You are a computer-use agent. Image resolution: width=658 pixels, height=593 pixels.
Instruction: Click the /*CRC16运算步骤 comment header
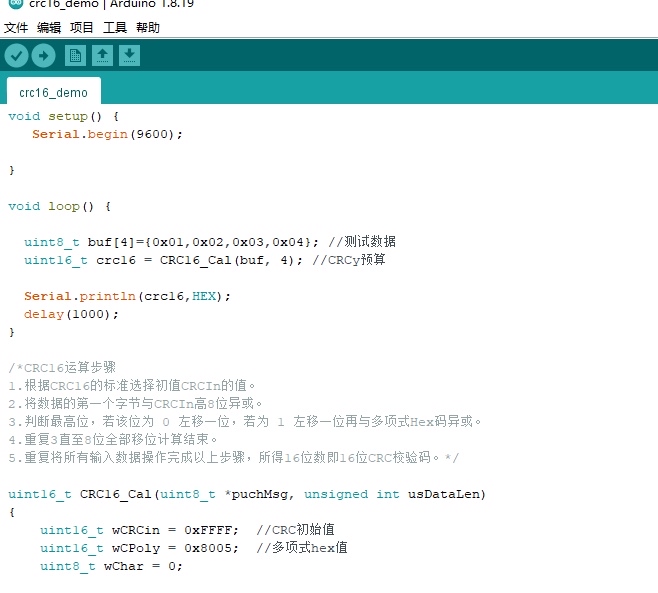click(x=62, y=368)
